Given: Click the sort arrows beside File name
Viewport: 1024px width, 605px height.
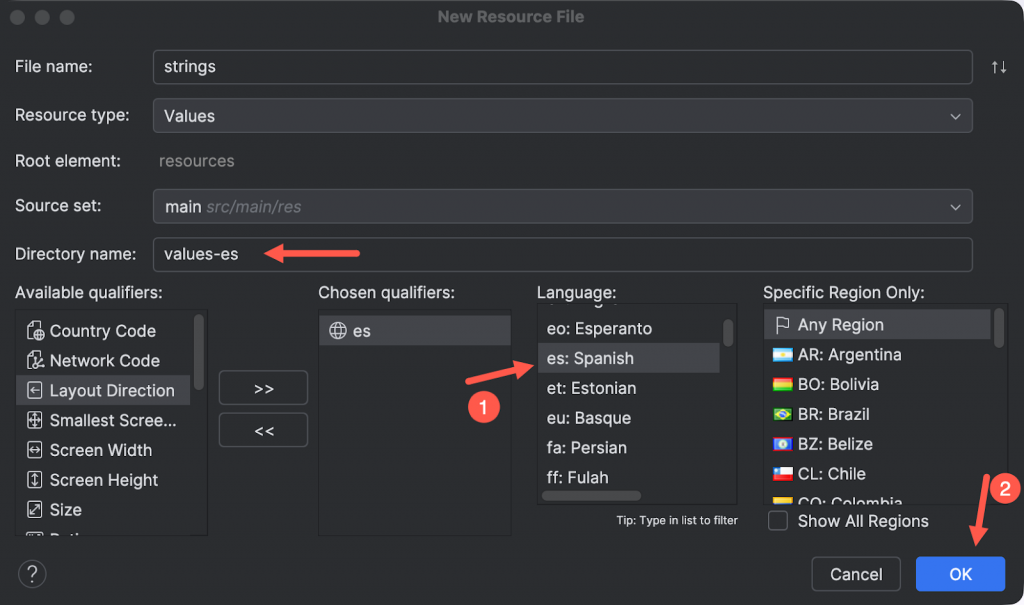Looking at the screenshot, I should click(x=998, y=67).
